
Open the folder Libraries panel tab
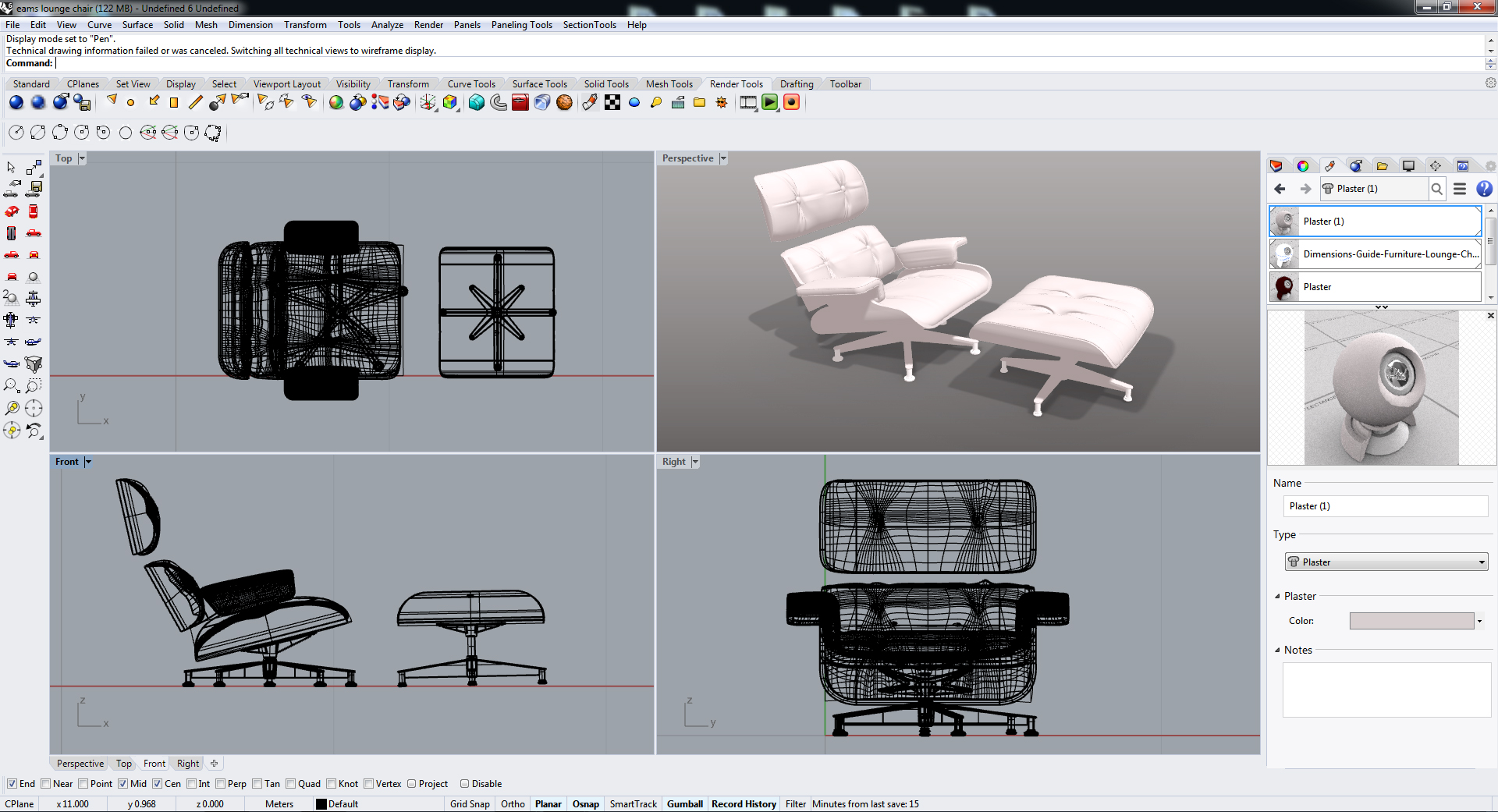tap(1383, 165)
